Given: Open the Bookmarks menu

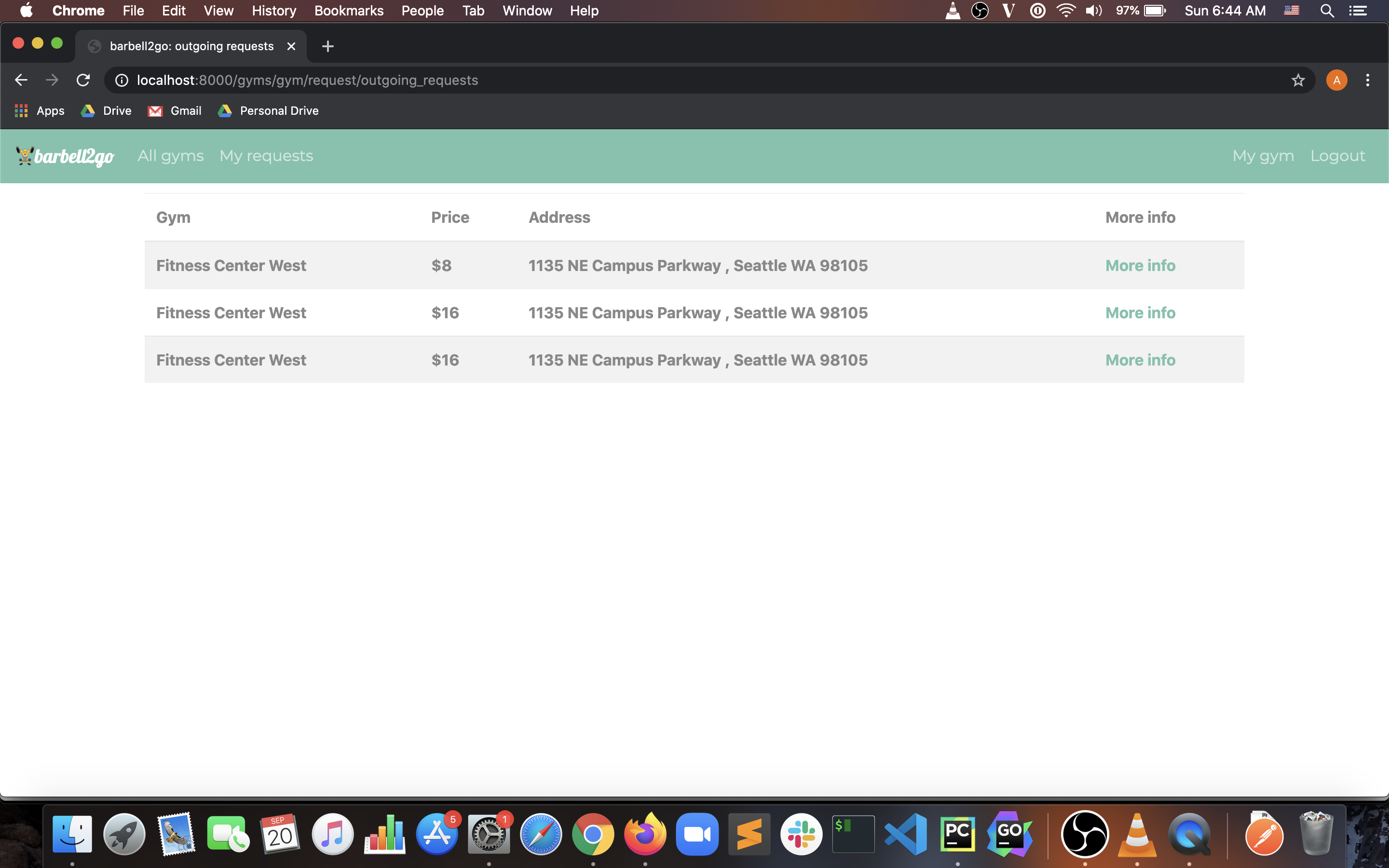Looking at the screenshot, I should pos(348,11).
